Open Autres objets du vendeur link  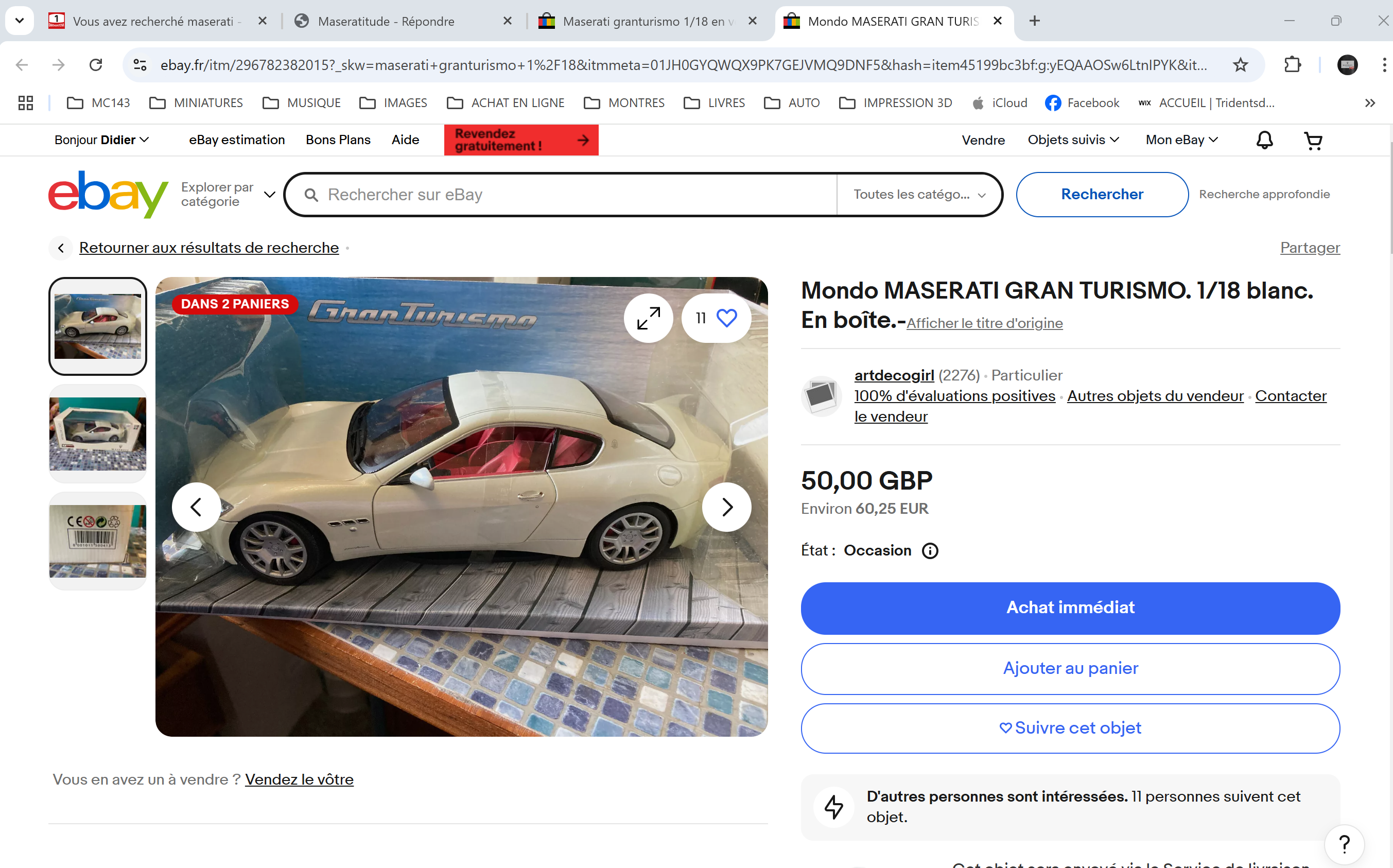click(1155, 396)
